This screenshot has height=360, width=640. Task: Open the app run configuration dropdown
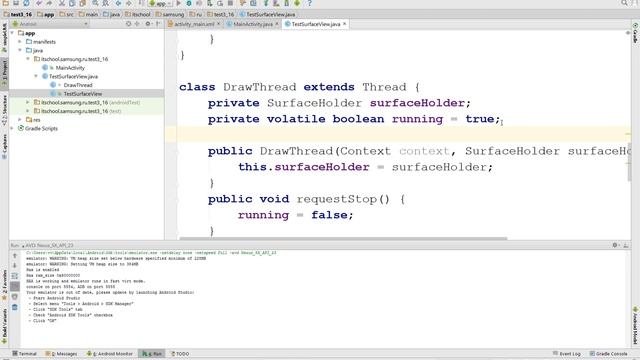(x=160, y=3)
